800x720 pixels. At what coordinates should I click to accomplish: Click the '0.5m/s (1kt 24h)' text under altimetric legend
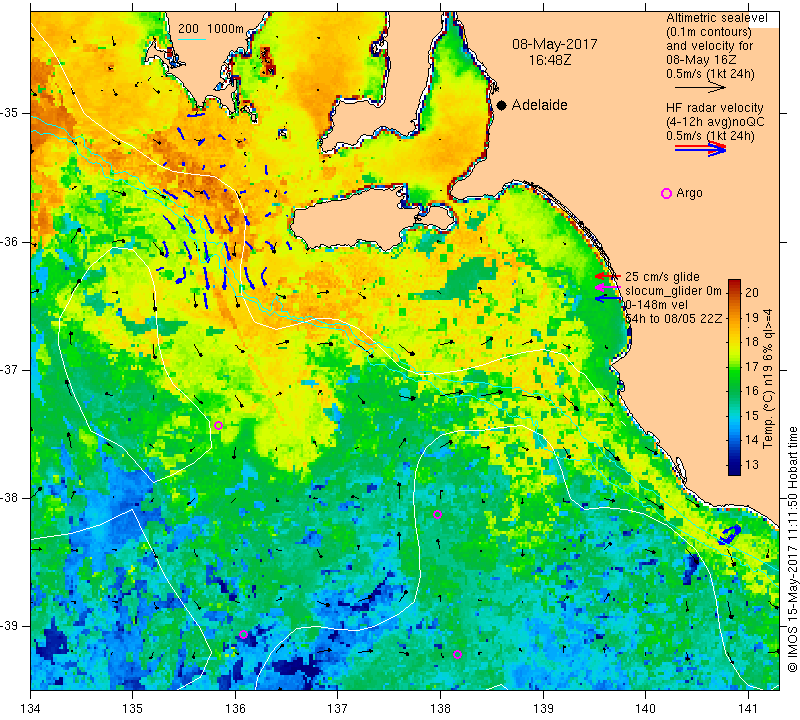710,74
